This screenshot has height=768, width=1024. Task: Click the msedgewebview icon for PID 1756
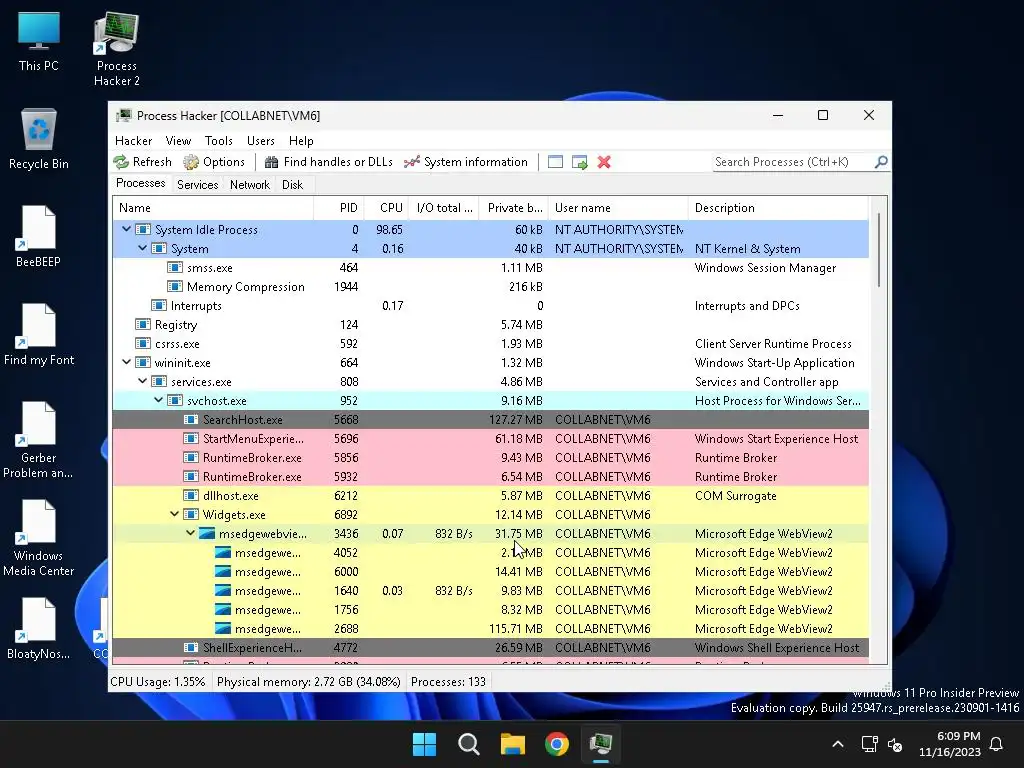[223, 609]
